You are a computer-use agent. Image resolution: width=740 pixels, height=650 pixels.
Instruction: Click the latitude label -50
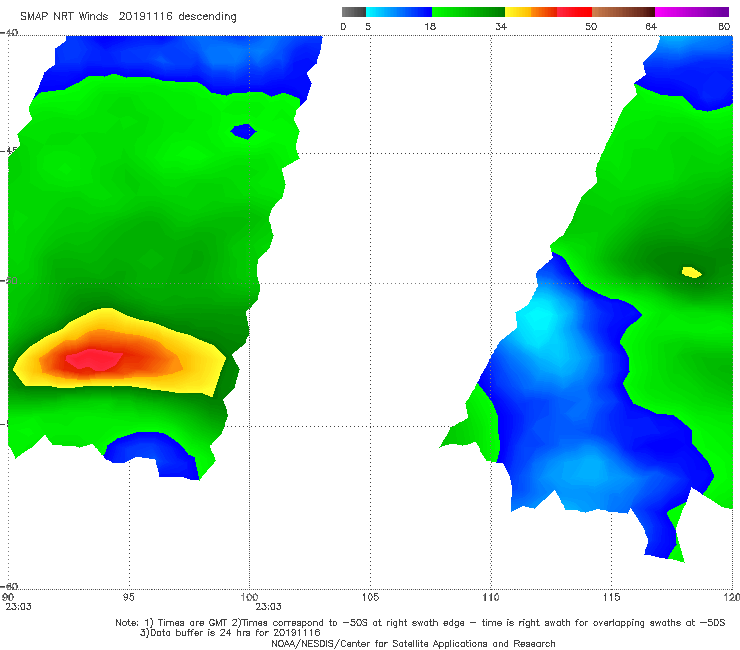[x=9, y=281]
